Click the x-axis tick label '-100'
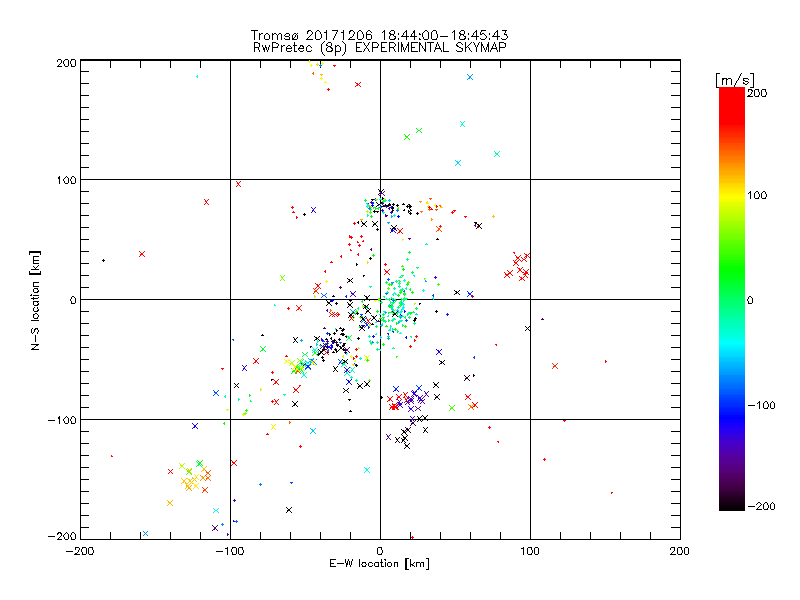The width and height of the screenshot is (800, 600). coord(230,551)
